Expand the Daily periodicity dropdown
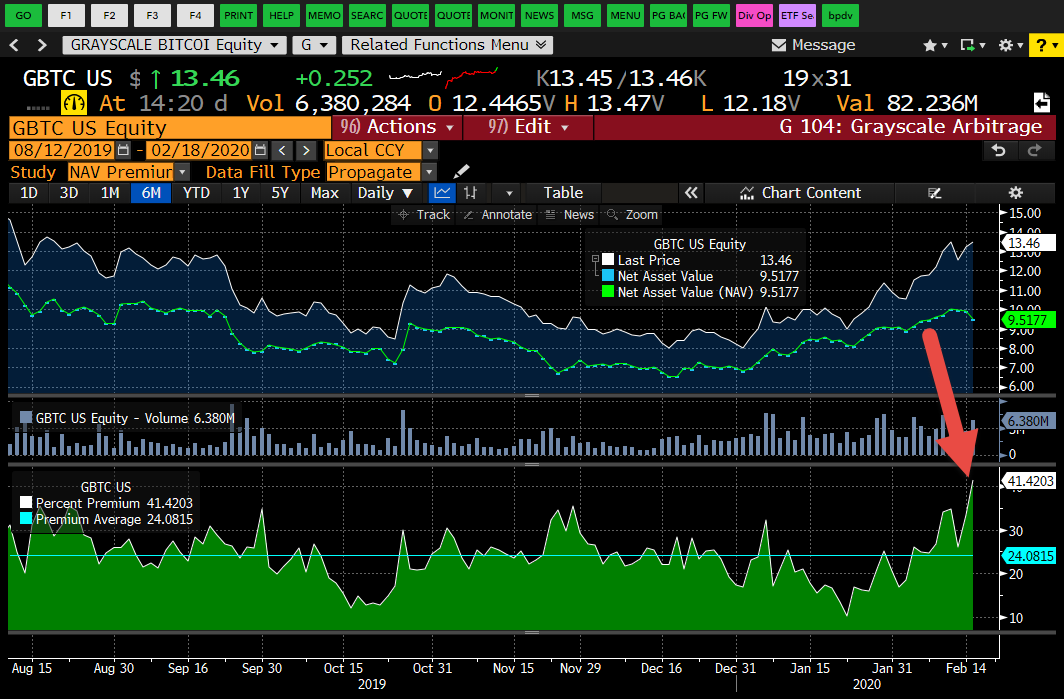Viewport: 1064px width, 699px height. click(386, 193)
